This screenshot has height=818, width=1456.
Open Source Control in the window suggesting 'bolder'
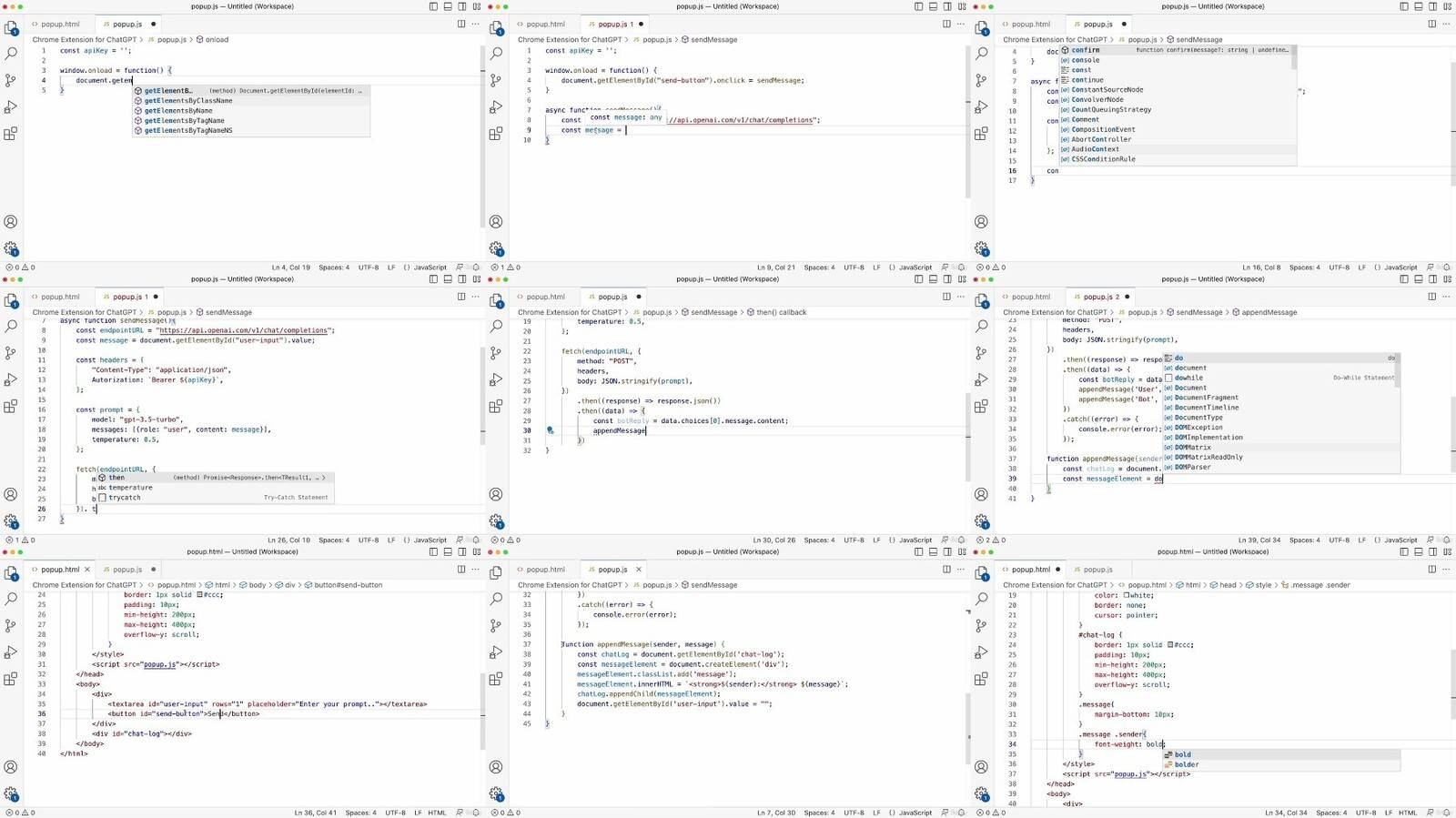981,626
